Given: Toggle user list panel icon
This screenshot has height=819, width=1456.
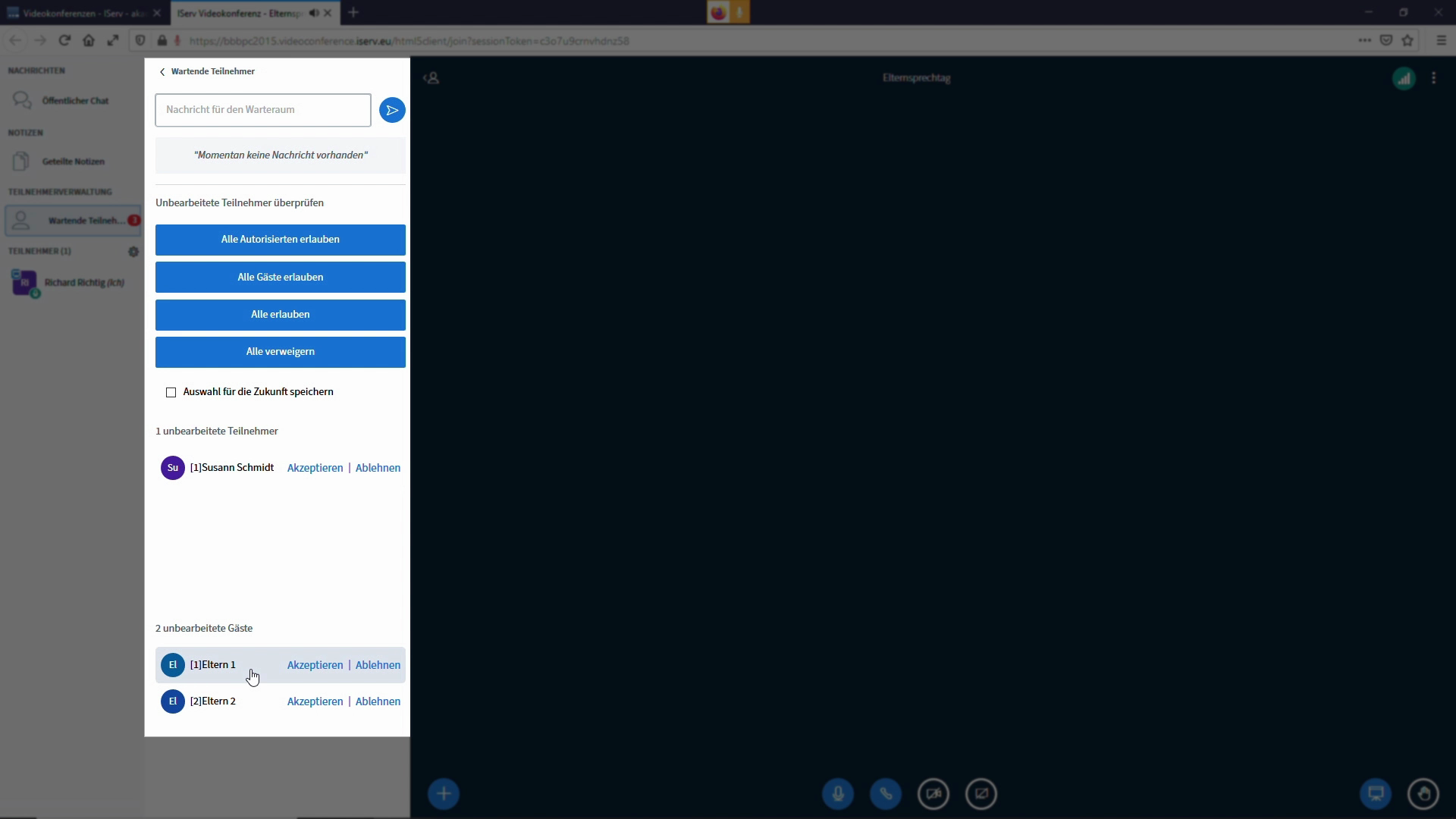Looking at the screenshot, I should (431, 78).
